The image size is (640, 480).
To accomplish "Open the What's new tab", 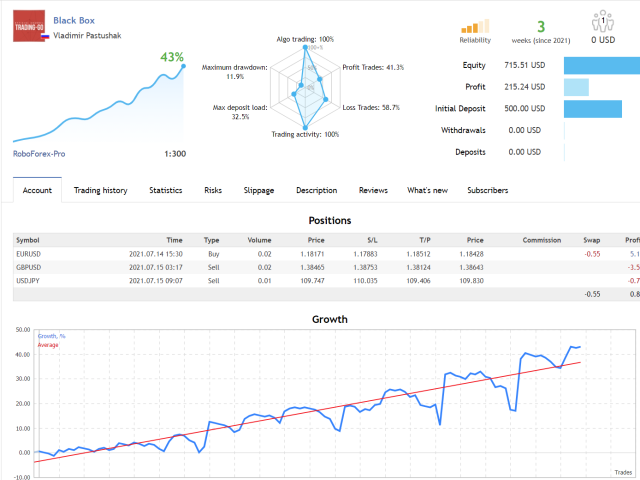I will pyautogui.click(x=427, y=190).
